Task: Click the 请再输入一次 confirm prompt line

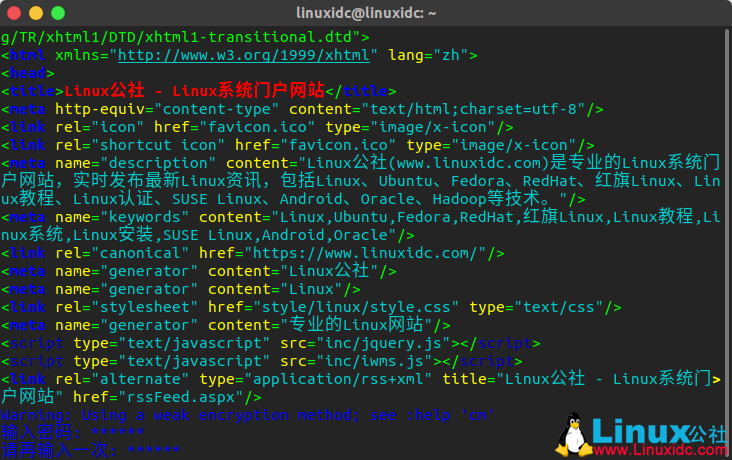Action: [90, 450]
